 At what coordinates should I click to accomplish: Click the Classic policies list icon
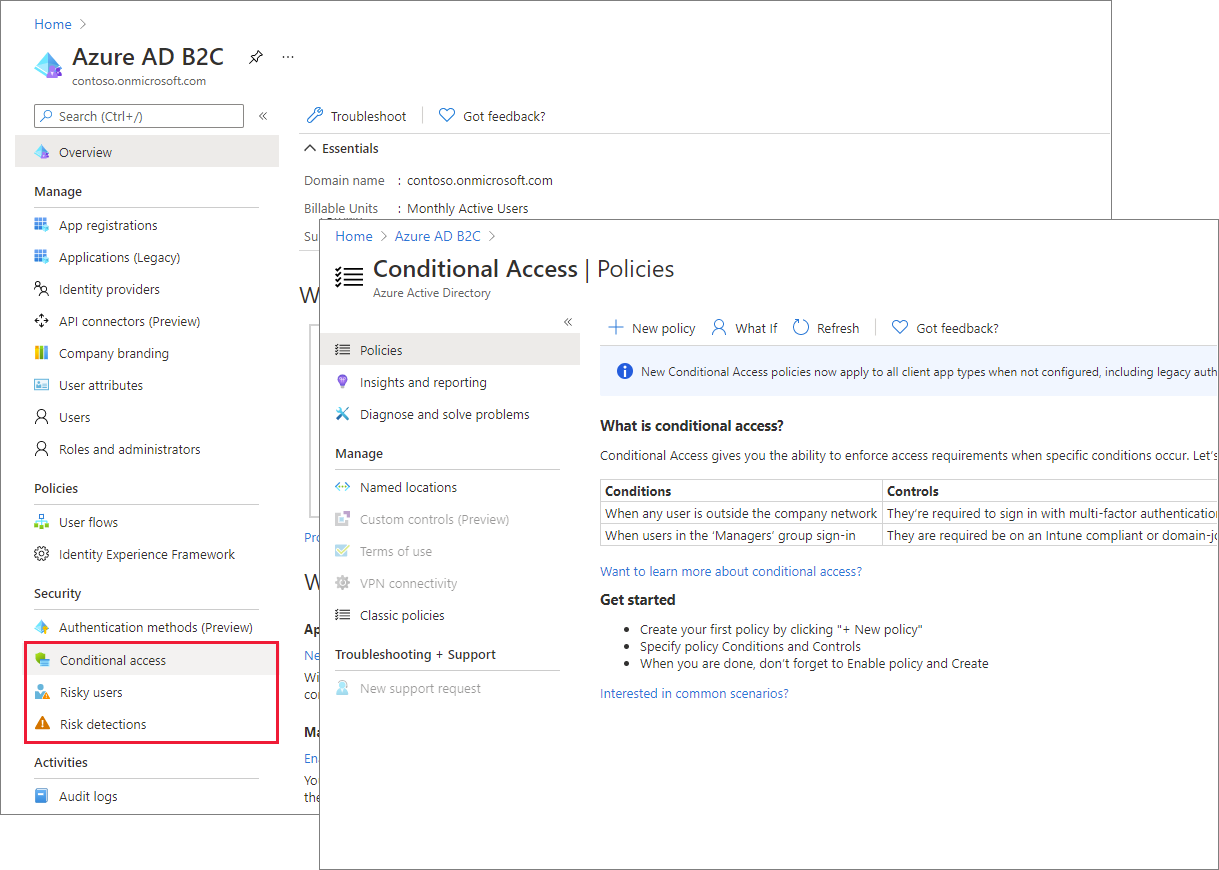[343, 615]
